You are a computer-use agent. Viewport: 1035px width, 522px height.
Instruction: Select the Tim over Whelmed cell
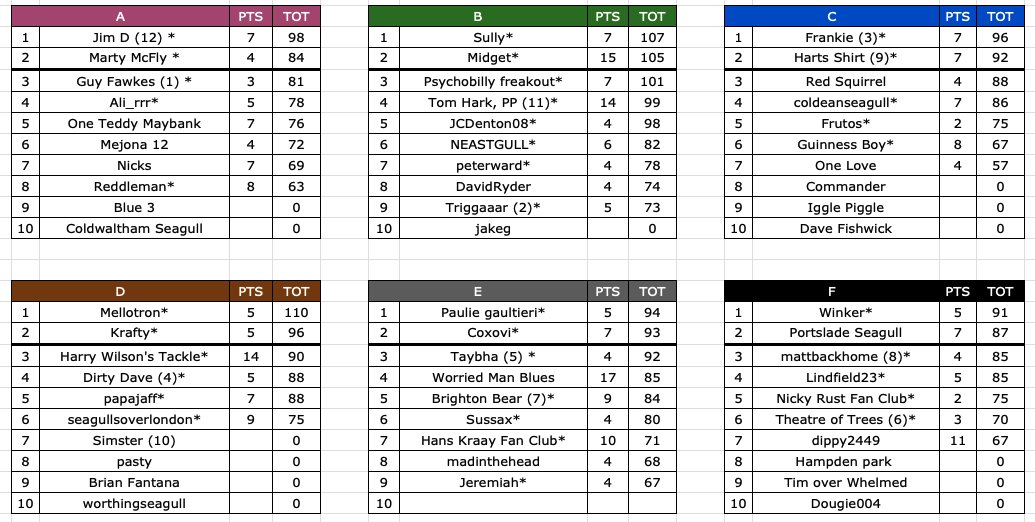click(846, 482)
